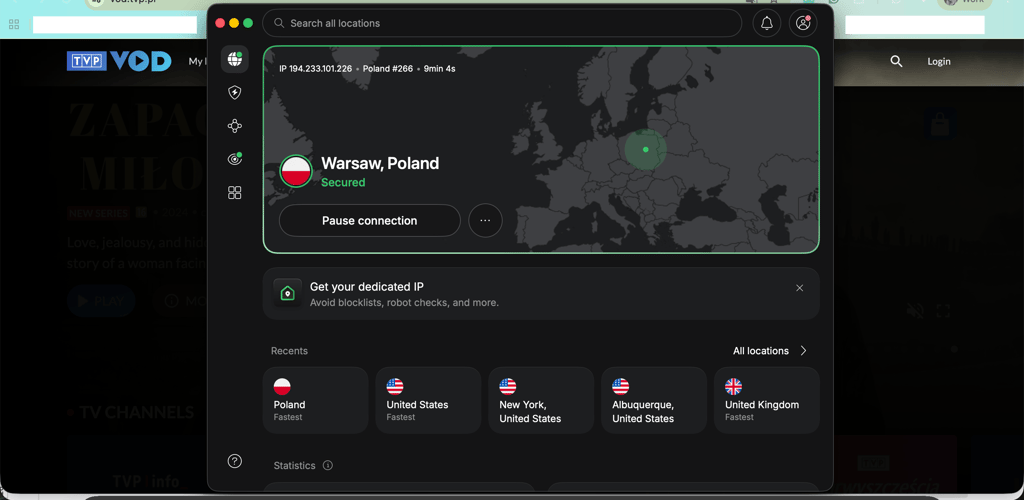Click the Statistics info icon
Viewport: 1024px width, 500px height.
(328, 465)
